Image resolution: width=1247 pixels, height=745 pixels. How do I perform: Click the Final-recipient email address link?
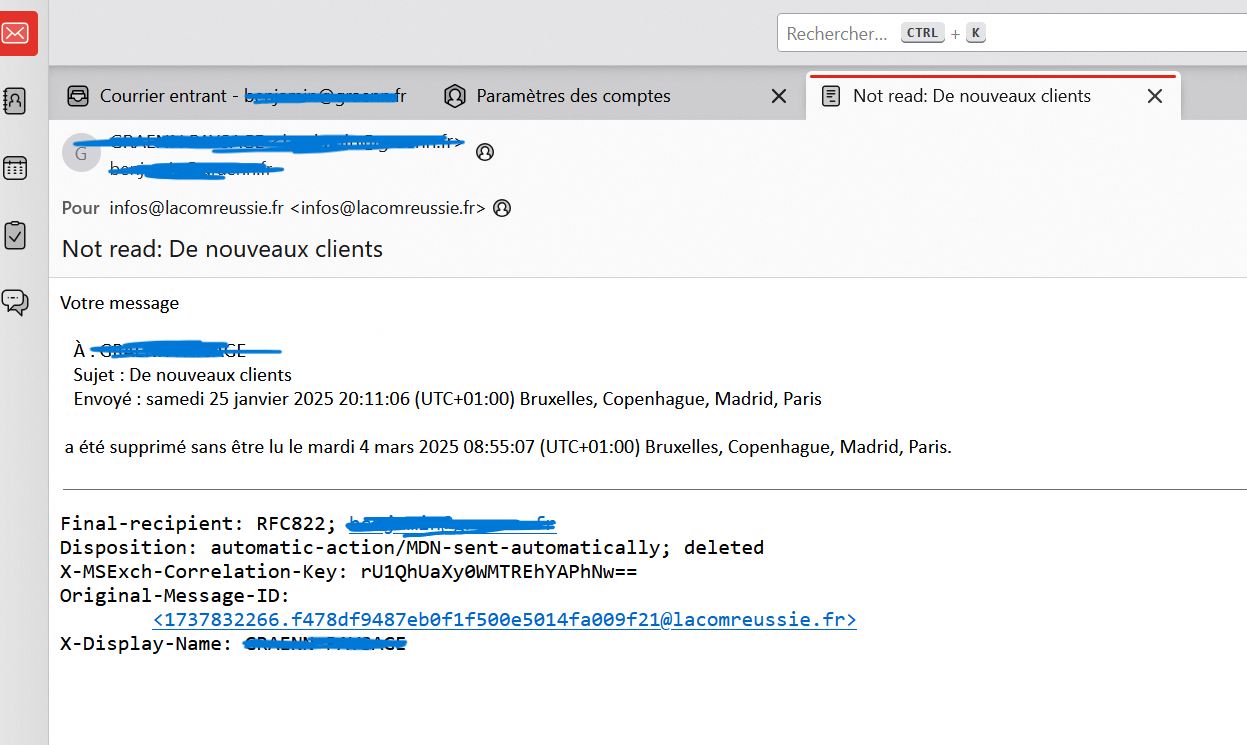click(450, 523)
